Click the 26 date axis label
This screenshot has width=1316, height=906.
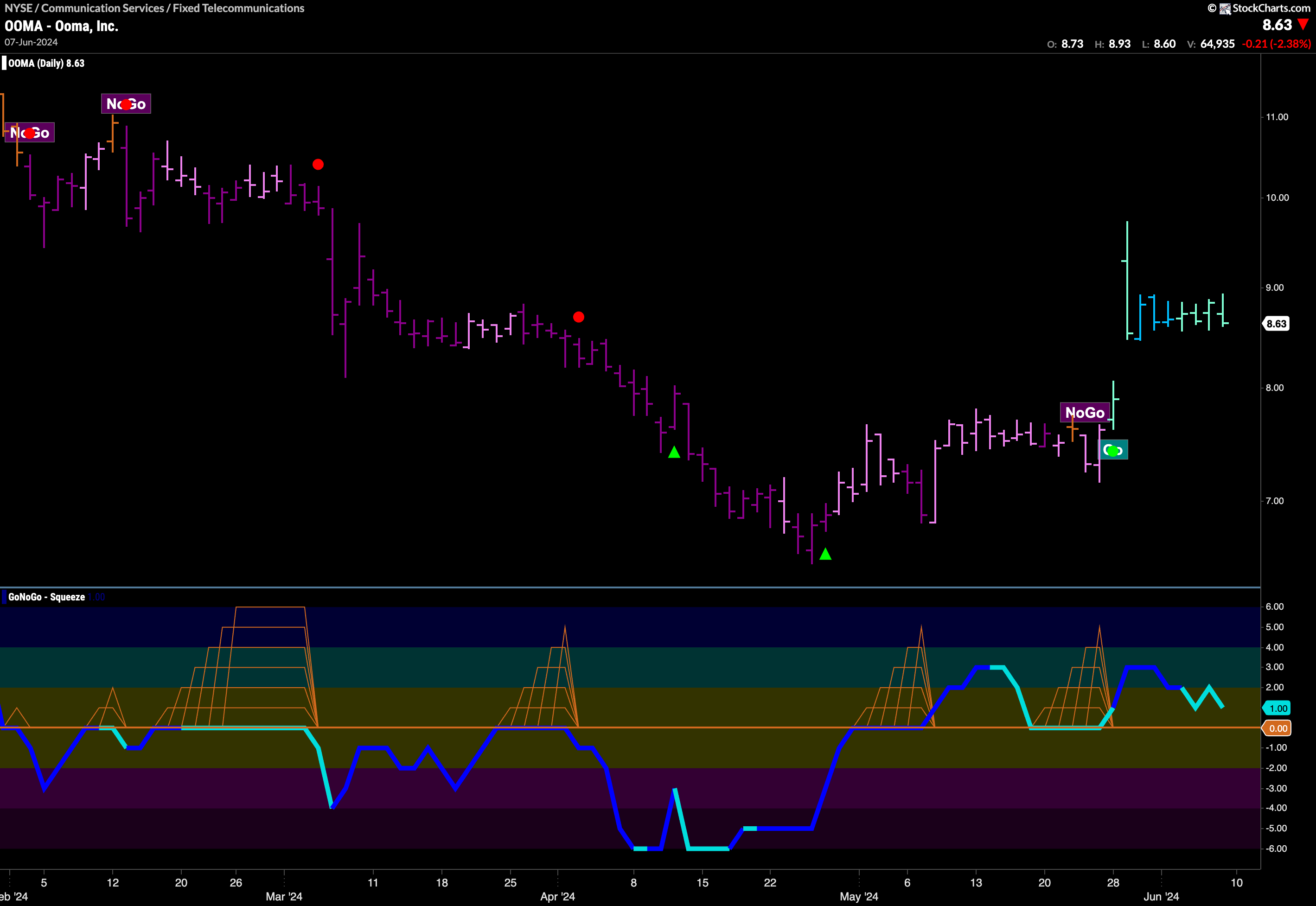236,883
